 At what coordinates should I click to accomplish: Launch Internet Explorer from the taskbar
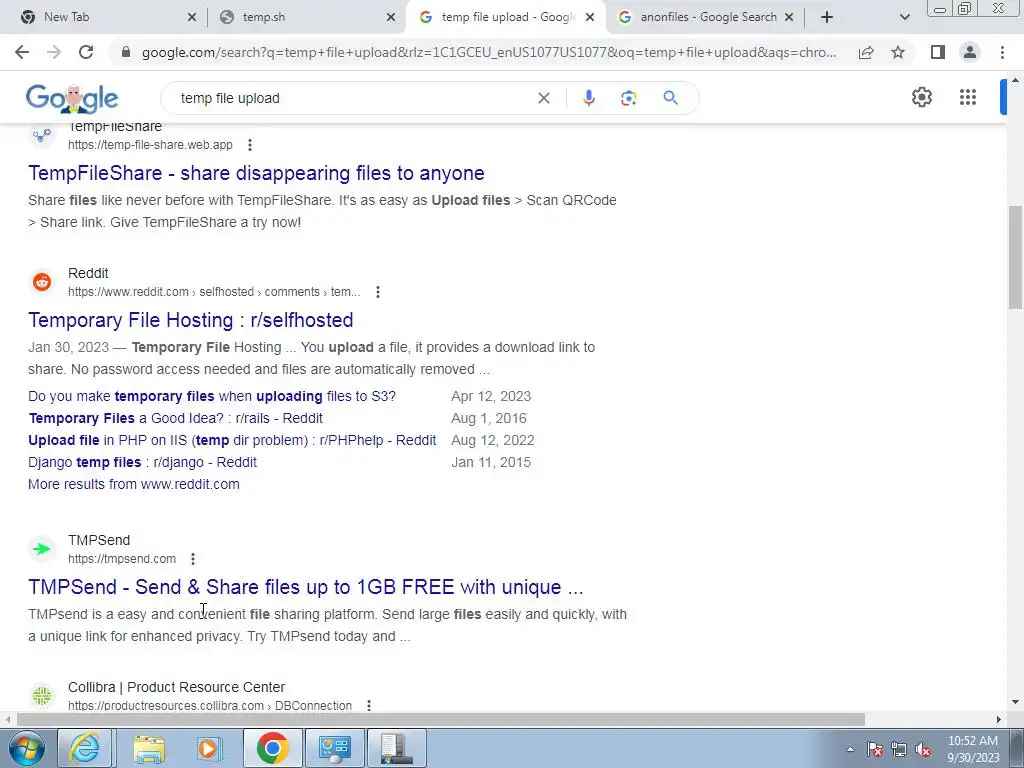coord(85,748)
